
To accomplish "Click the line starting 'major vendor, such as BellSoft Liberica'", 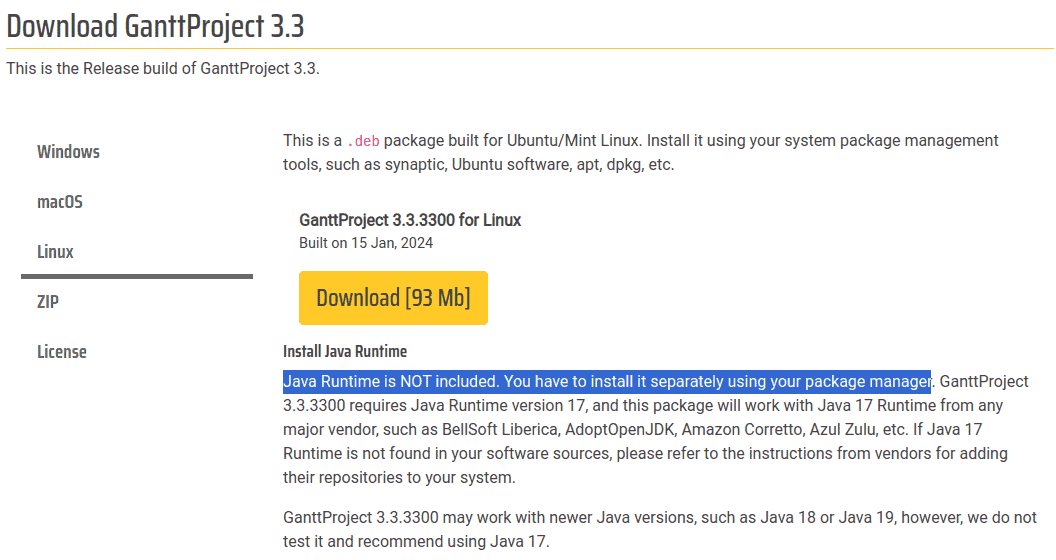I will coord(632,429).
